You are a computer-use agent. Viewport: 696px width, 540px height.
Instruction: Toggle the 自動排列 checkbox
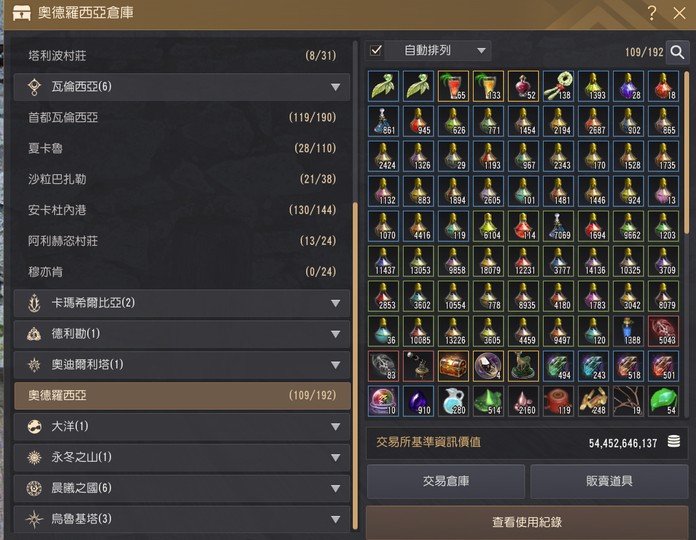(x=376, y=50)
